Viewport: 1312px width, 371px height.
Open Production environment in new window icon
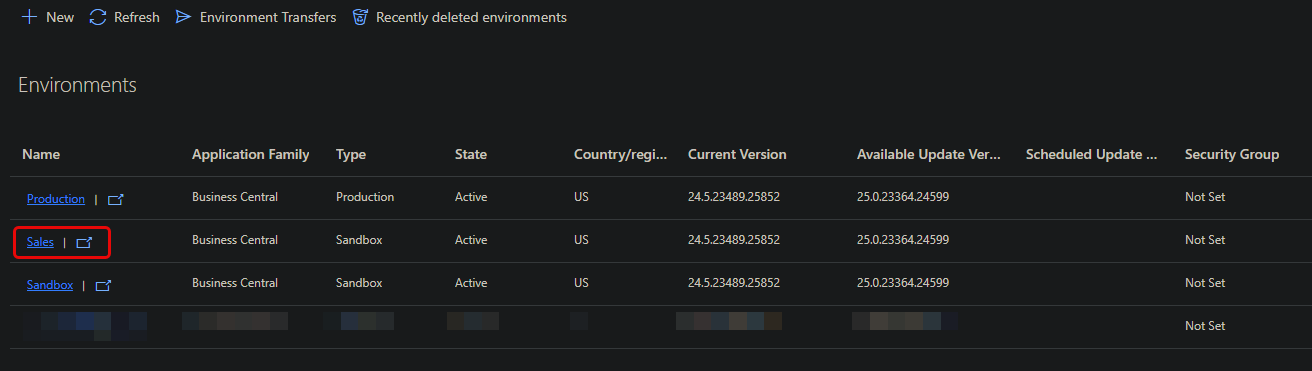click(116, 199)
